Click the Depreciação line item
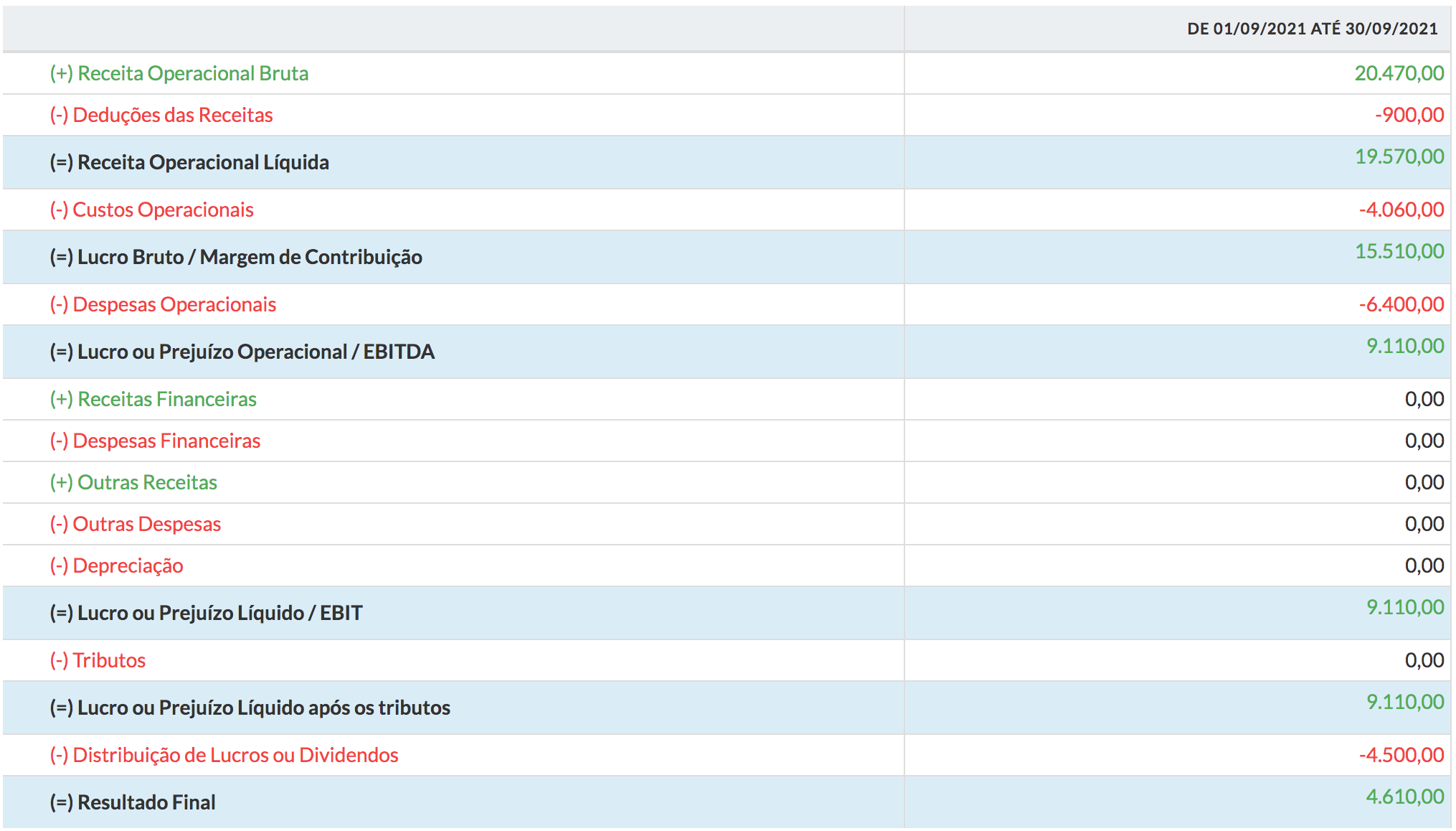The height and width of the screenshot is (831, 1456). pos(116,565)
